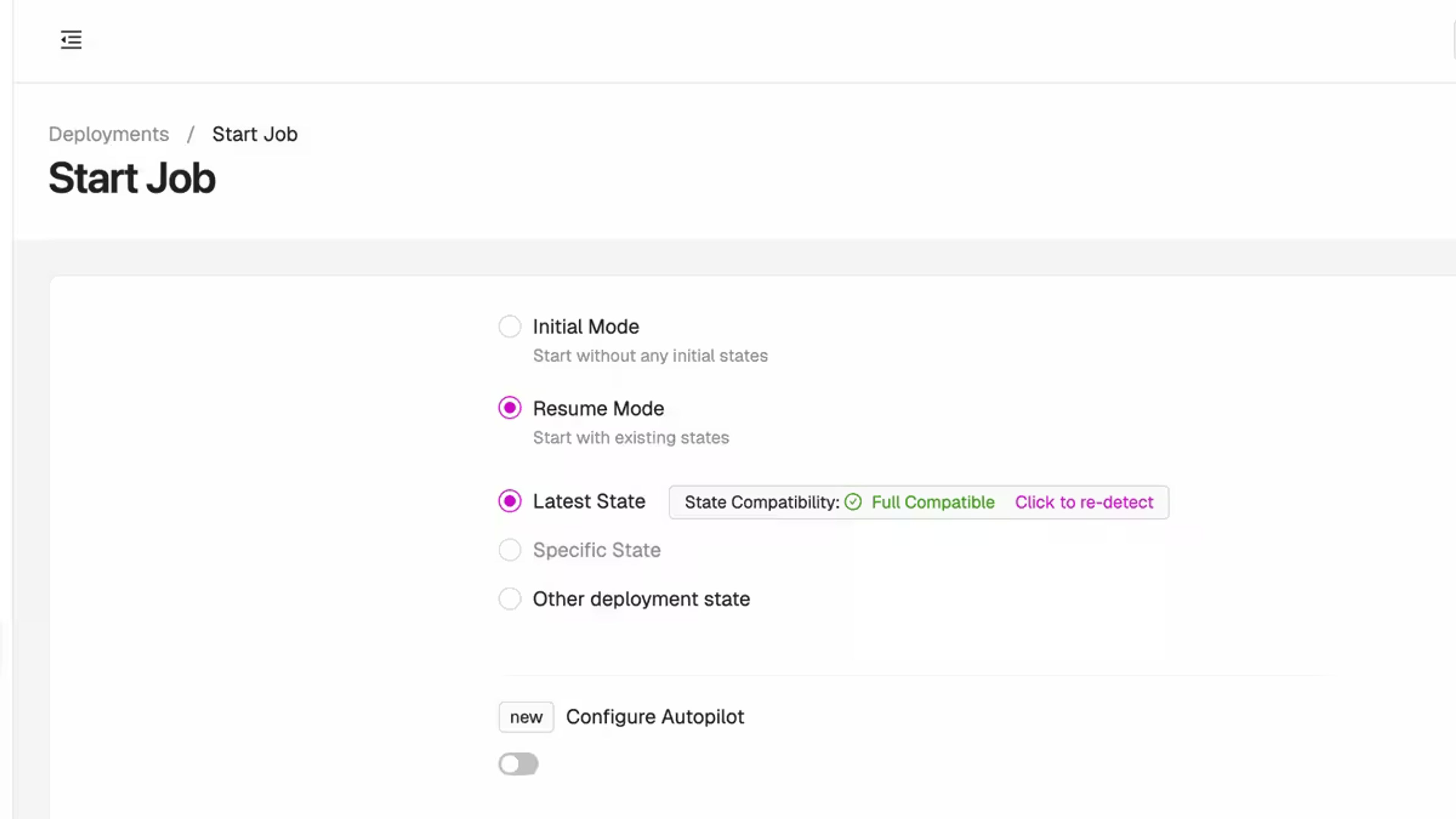Click the 'Start without any initial states' description
Viewport: 1456px width, 819px height.
(x=651, y=356)
